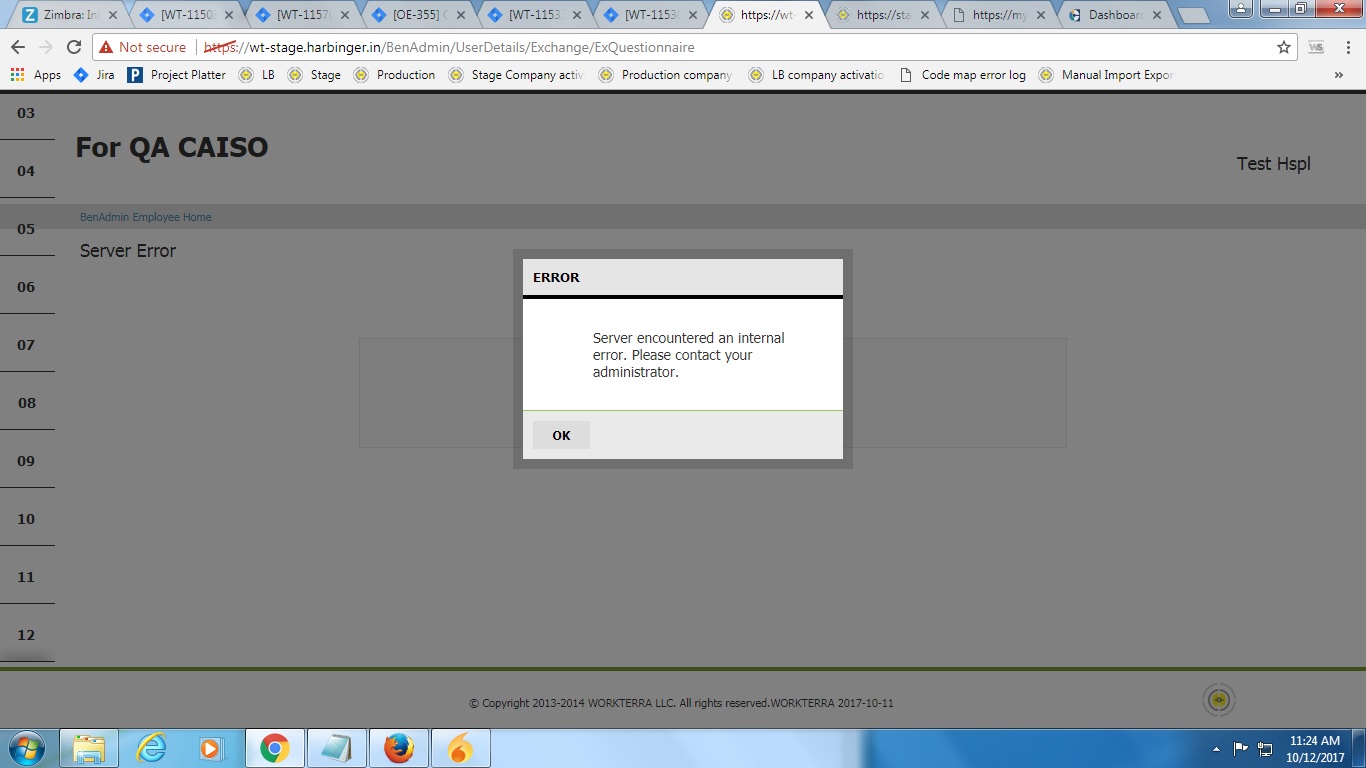Close the [OE-355] tab

pos(460,16)
